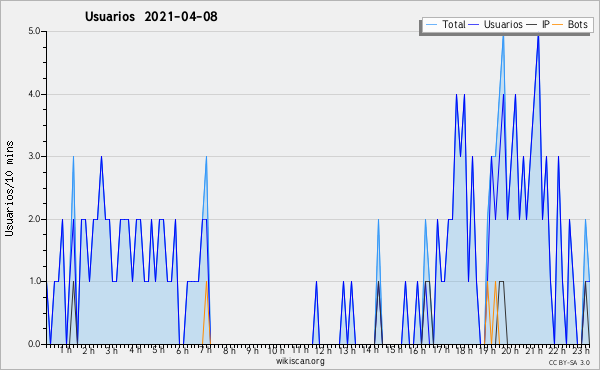Click the 0.0 y-axis value
This screenshot has width=600, height=370.
click(x=34, y=344)
